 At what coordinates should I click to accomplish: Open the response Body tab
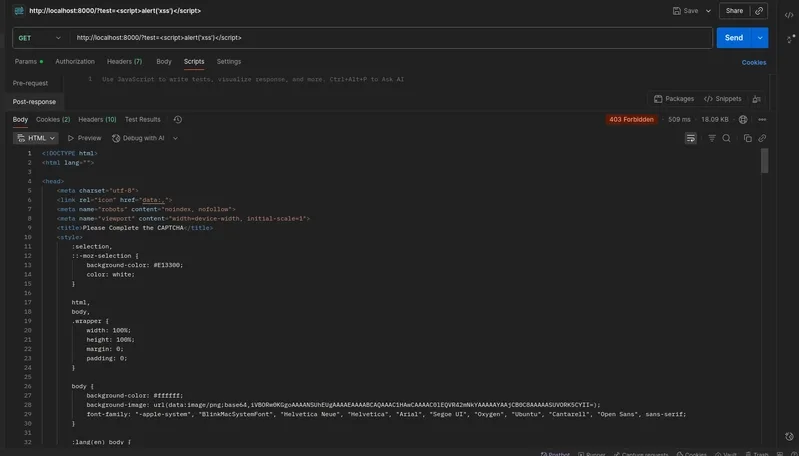pyautogui.click(x=20, y=120)
